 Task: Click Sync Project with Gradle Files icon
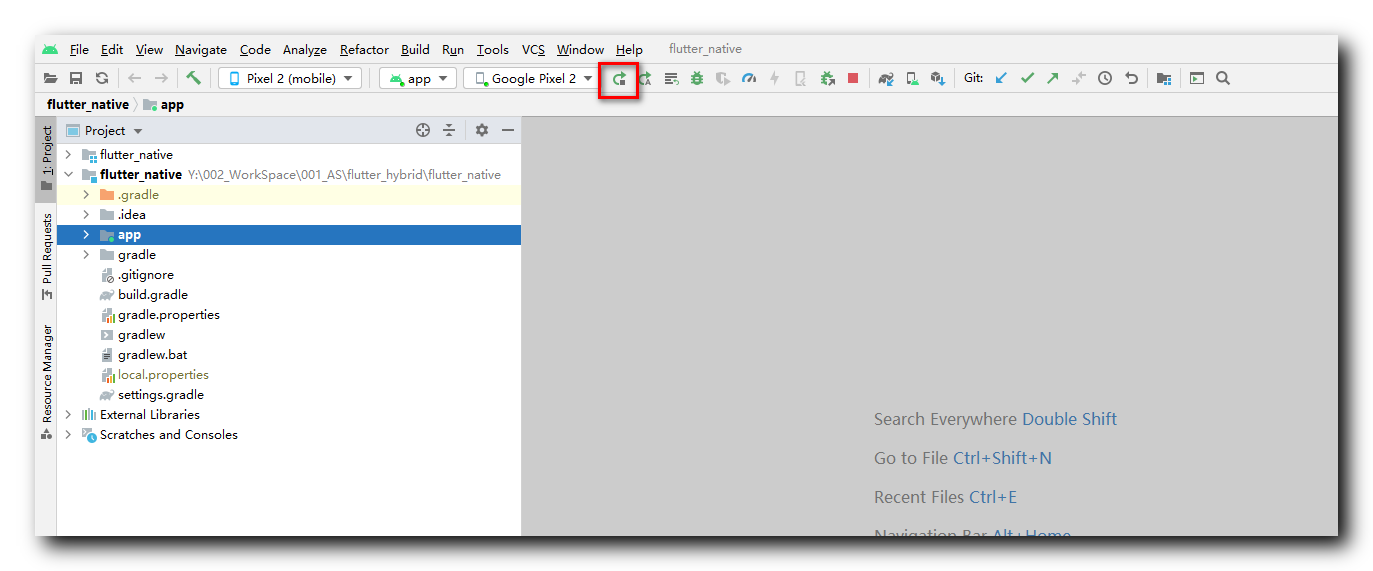point(886,78)
